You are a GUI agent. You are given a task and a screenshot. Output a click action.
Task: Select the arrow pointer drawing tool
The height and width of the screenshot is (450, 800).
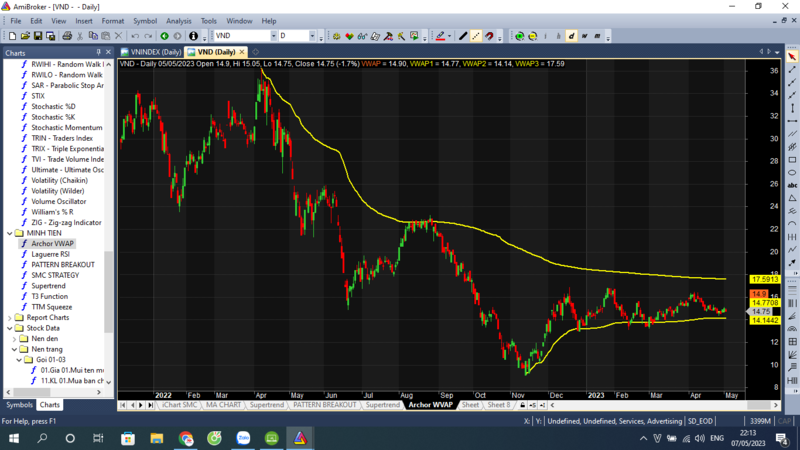pos(792,57)
